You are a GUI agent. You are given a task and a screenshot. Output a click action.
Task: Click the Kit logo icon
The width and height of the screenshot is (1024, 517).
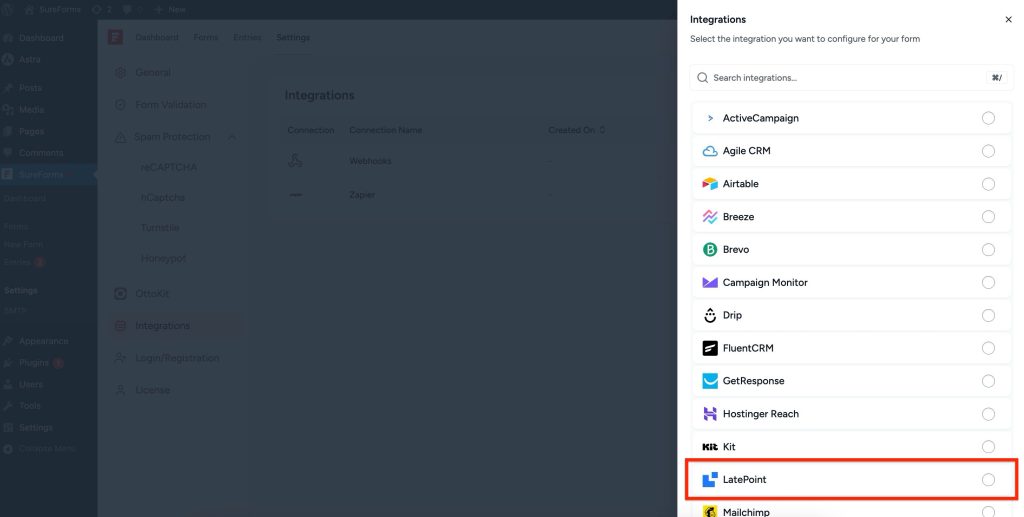point(710,447)
